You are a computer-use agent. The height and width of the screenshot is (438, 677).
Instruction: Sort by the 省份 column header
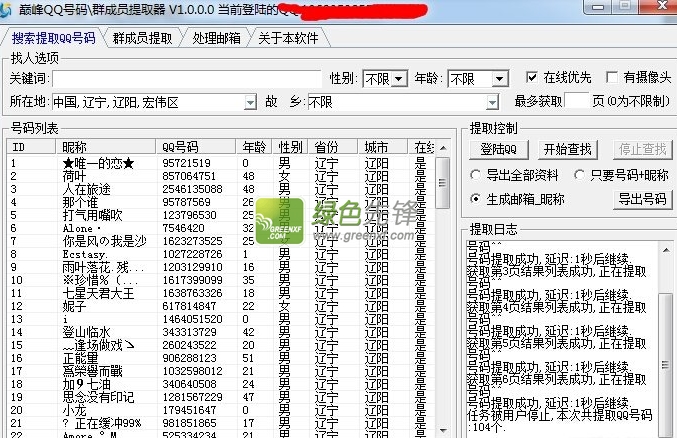[x=333, y=147]
